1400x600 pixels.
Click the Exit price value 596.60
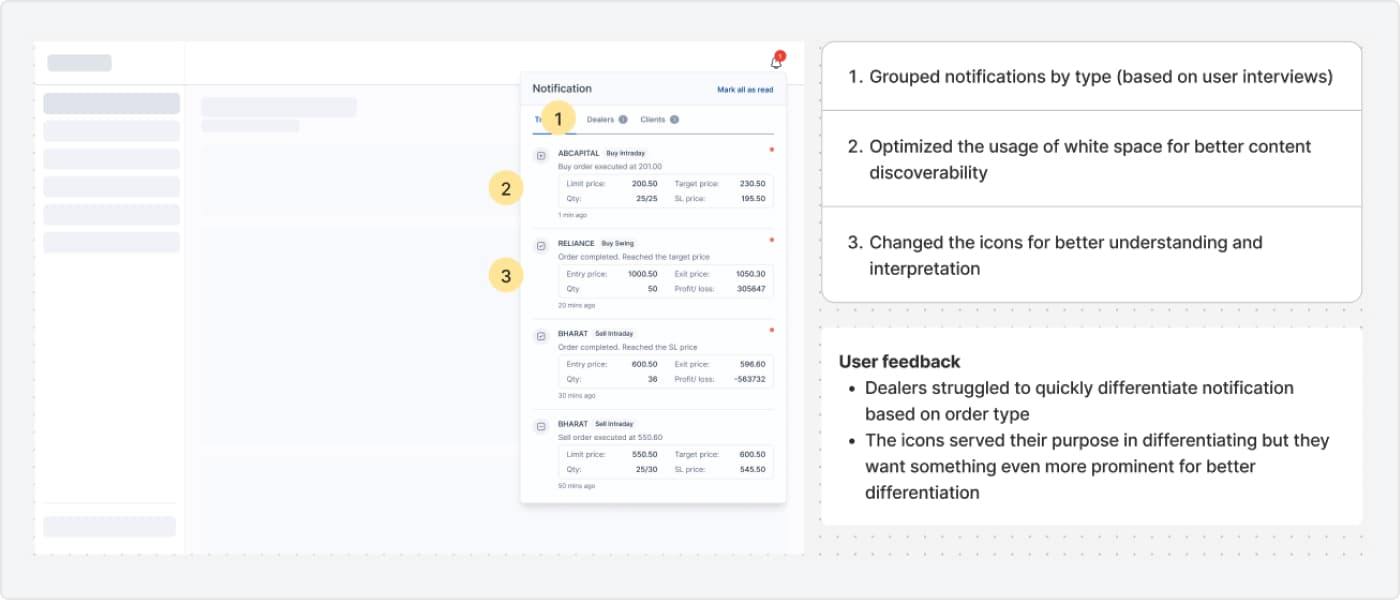click(752, 364)
